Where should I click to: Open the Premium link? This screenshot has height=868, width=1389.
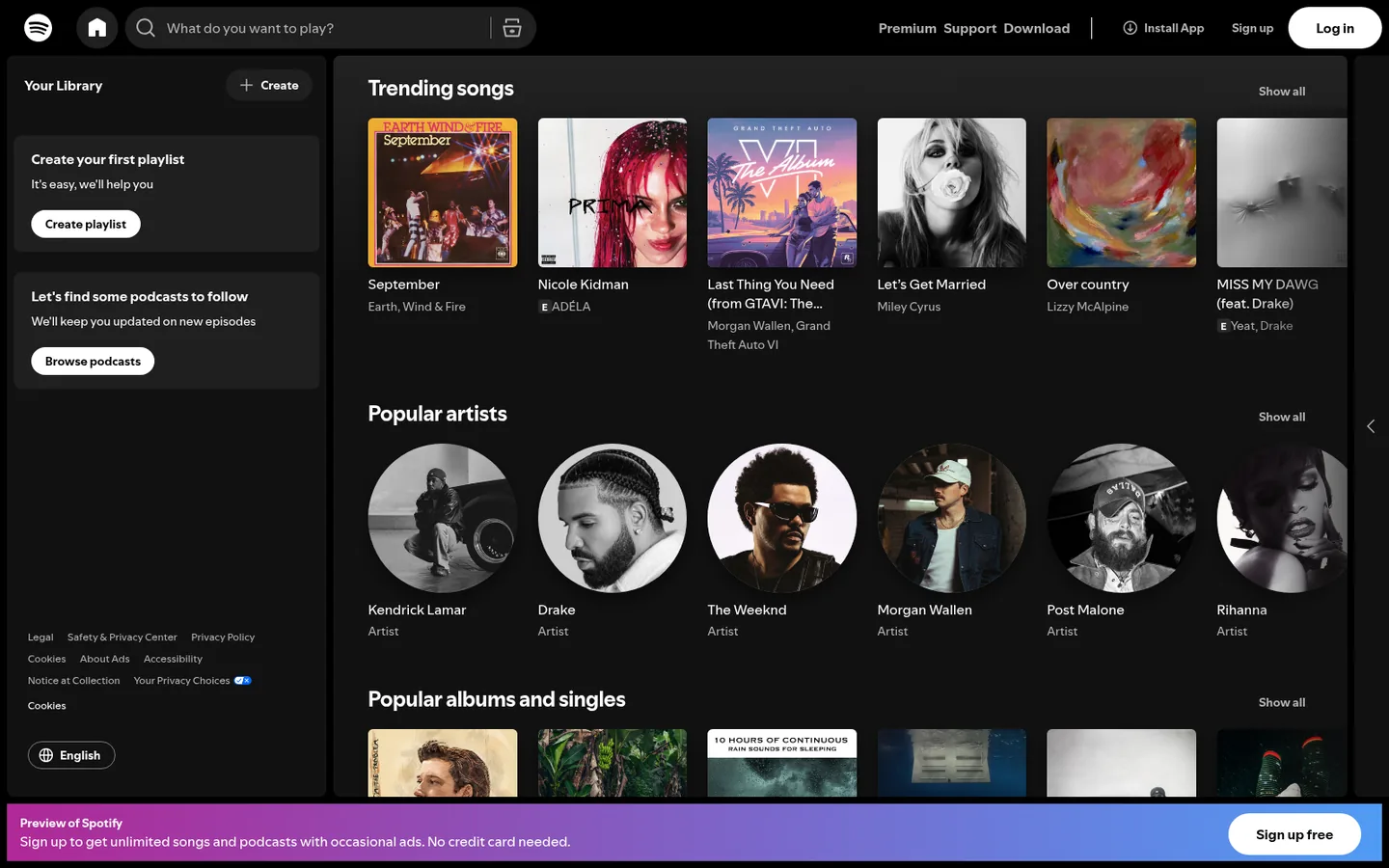(907, 28)
